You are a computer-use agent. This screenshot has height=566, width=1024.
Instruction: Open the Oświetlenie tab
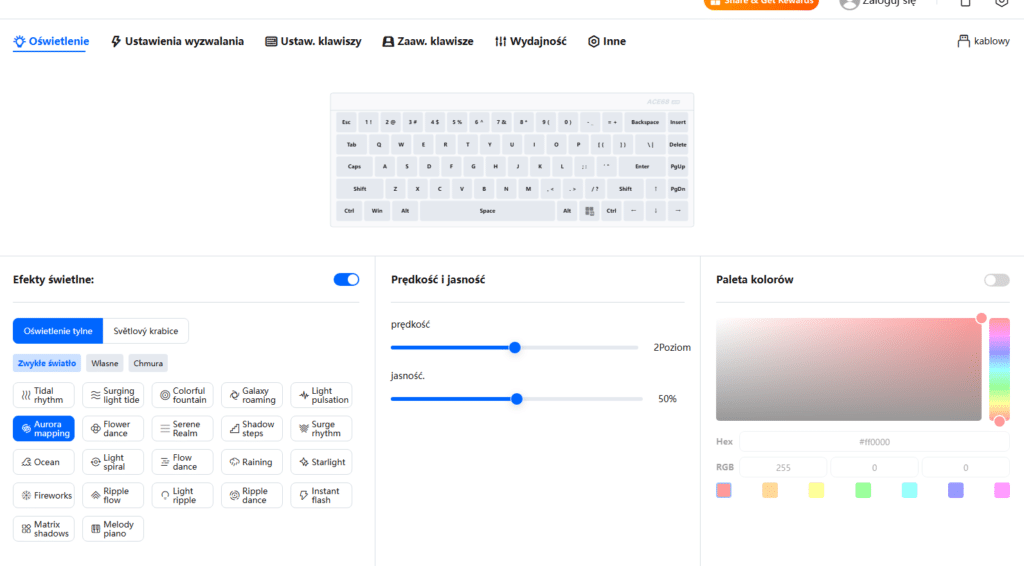[x=51, y=41]
